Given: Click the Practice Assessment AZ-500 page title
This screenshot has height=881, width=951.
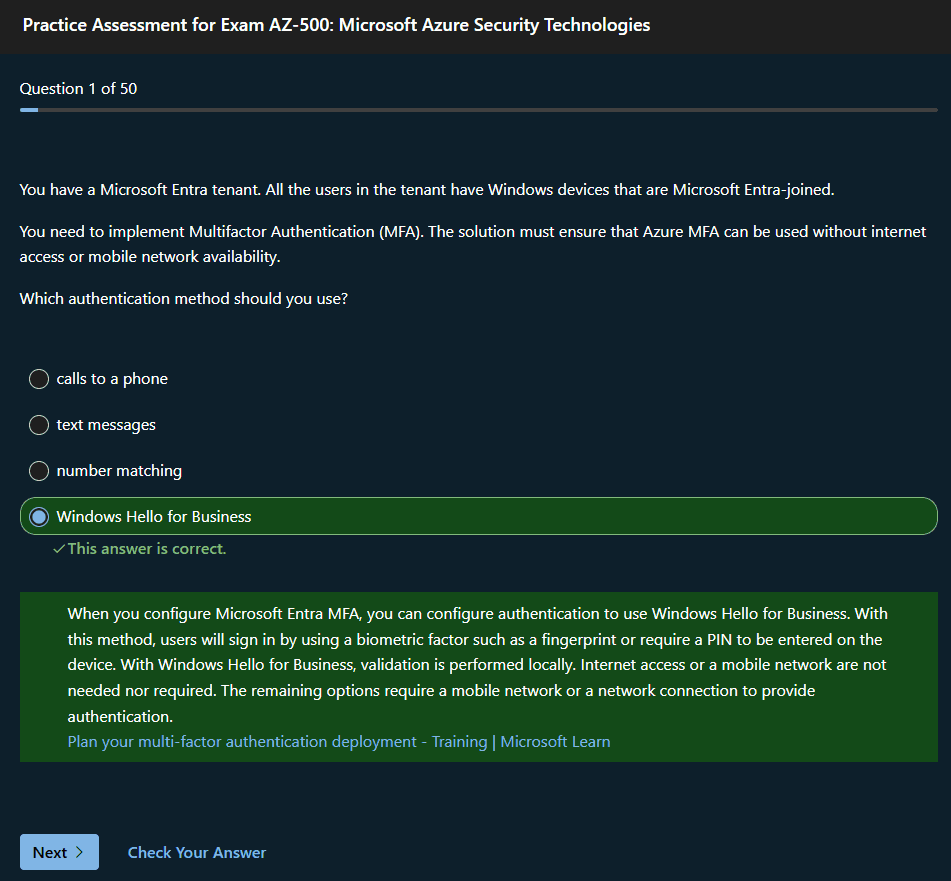Looking at the screenshot, I should coord(336,25).
